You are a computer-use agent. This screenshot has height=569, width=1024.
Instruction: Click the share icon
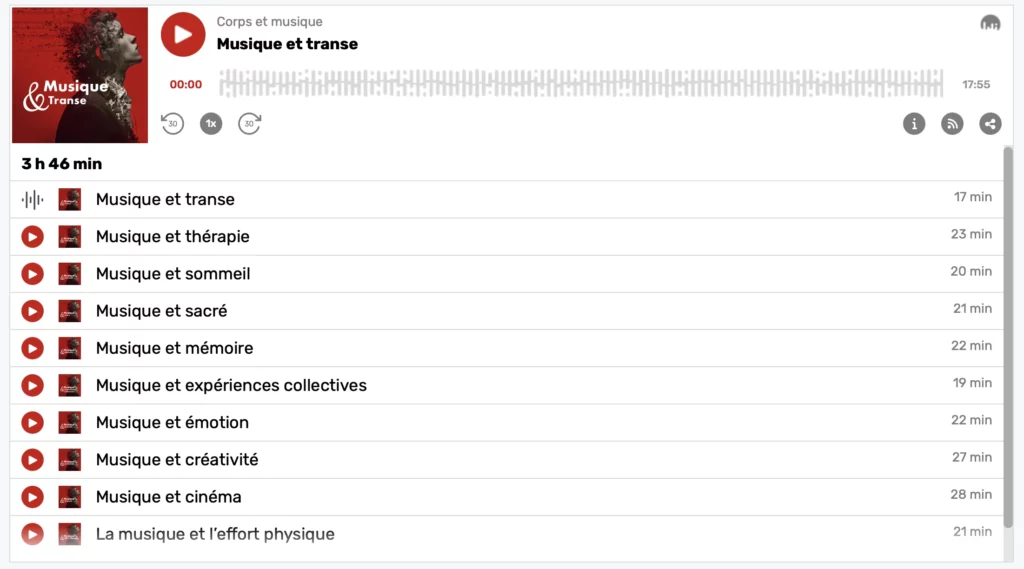pos(990,123)
